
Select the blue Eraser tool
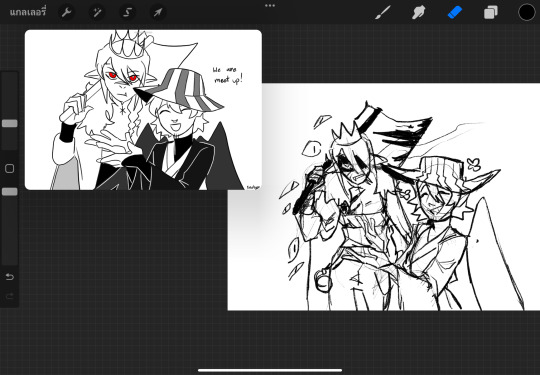click(x=455, y=13)
